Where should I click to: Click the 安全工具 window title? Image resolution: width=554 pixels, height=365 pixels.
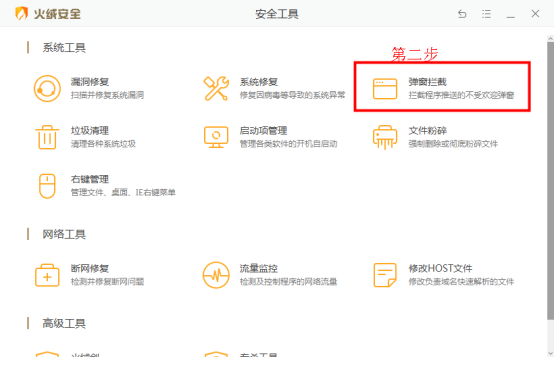pos(277,14)
